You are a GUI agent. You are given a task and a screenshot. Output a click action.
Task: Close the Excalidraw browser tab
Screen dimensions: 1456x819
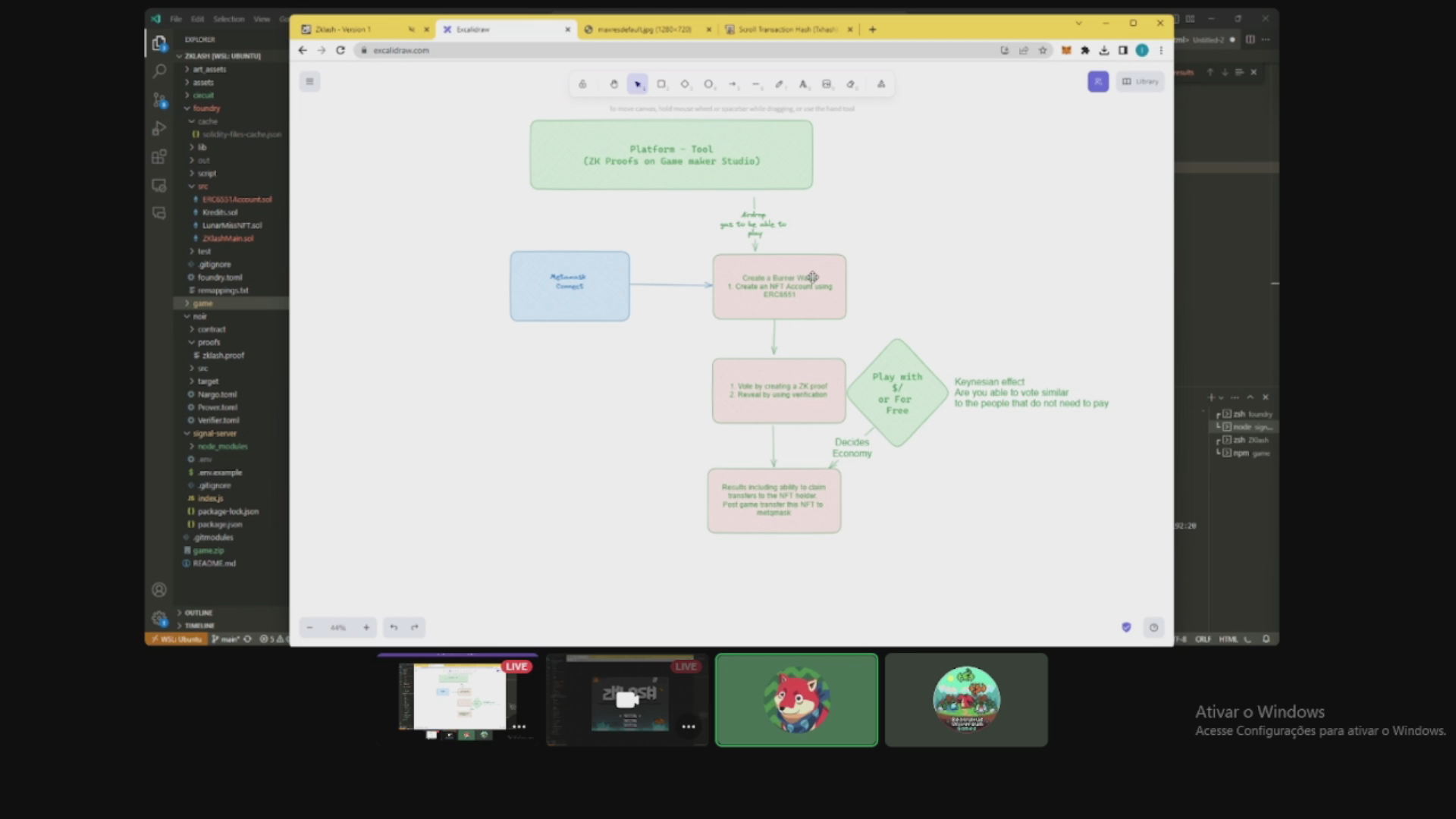[567, 30]
